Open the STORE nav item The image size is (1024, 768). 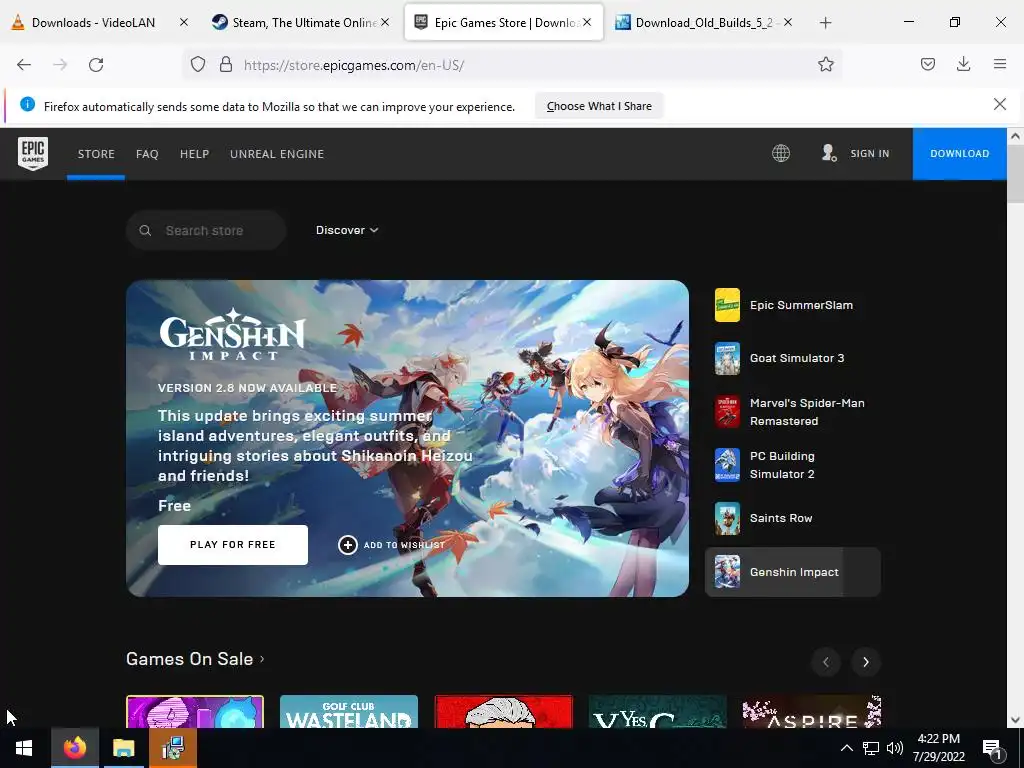coord(96,154)
